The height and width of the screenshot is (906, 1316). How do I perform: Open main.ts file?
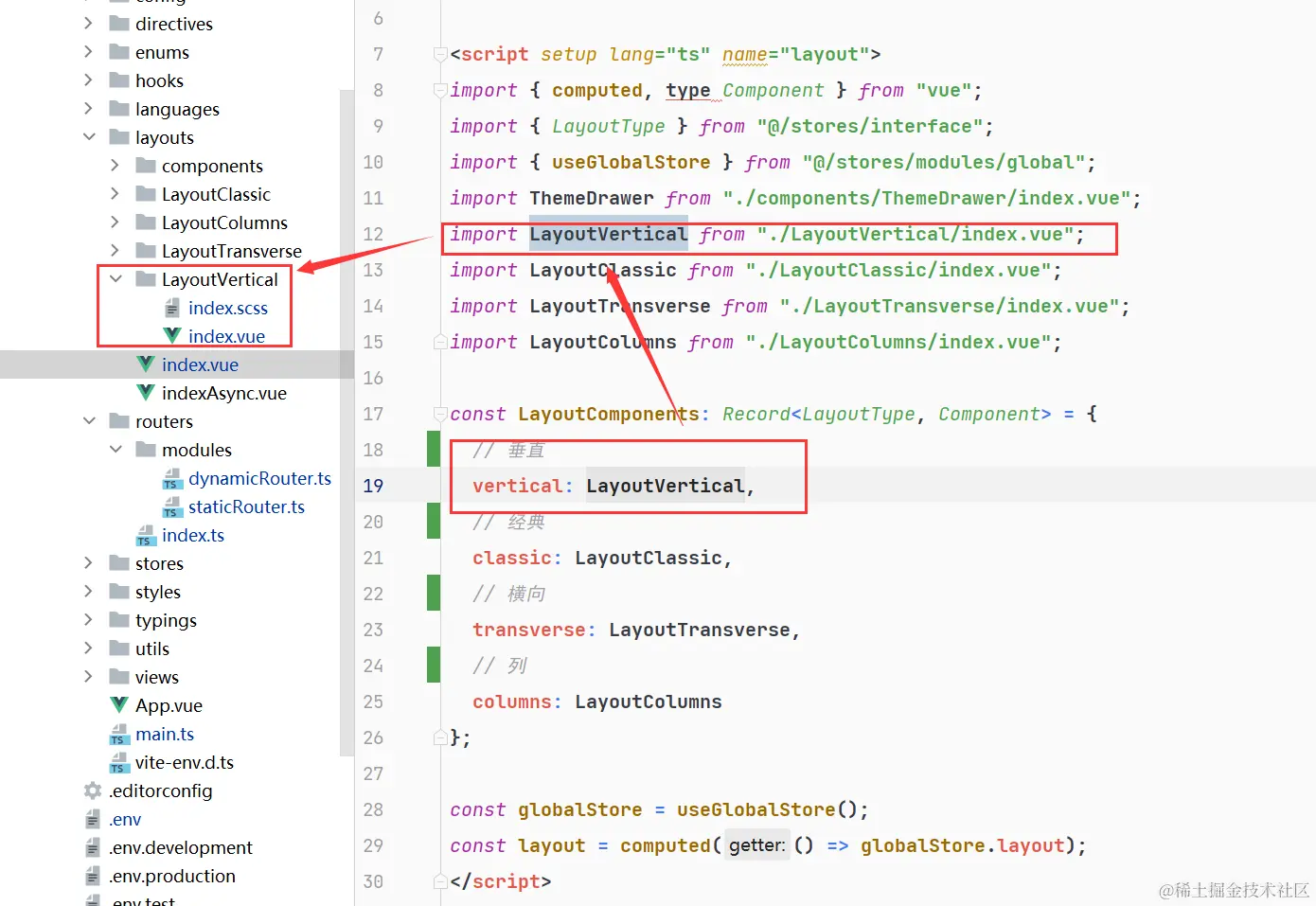165,734
